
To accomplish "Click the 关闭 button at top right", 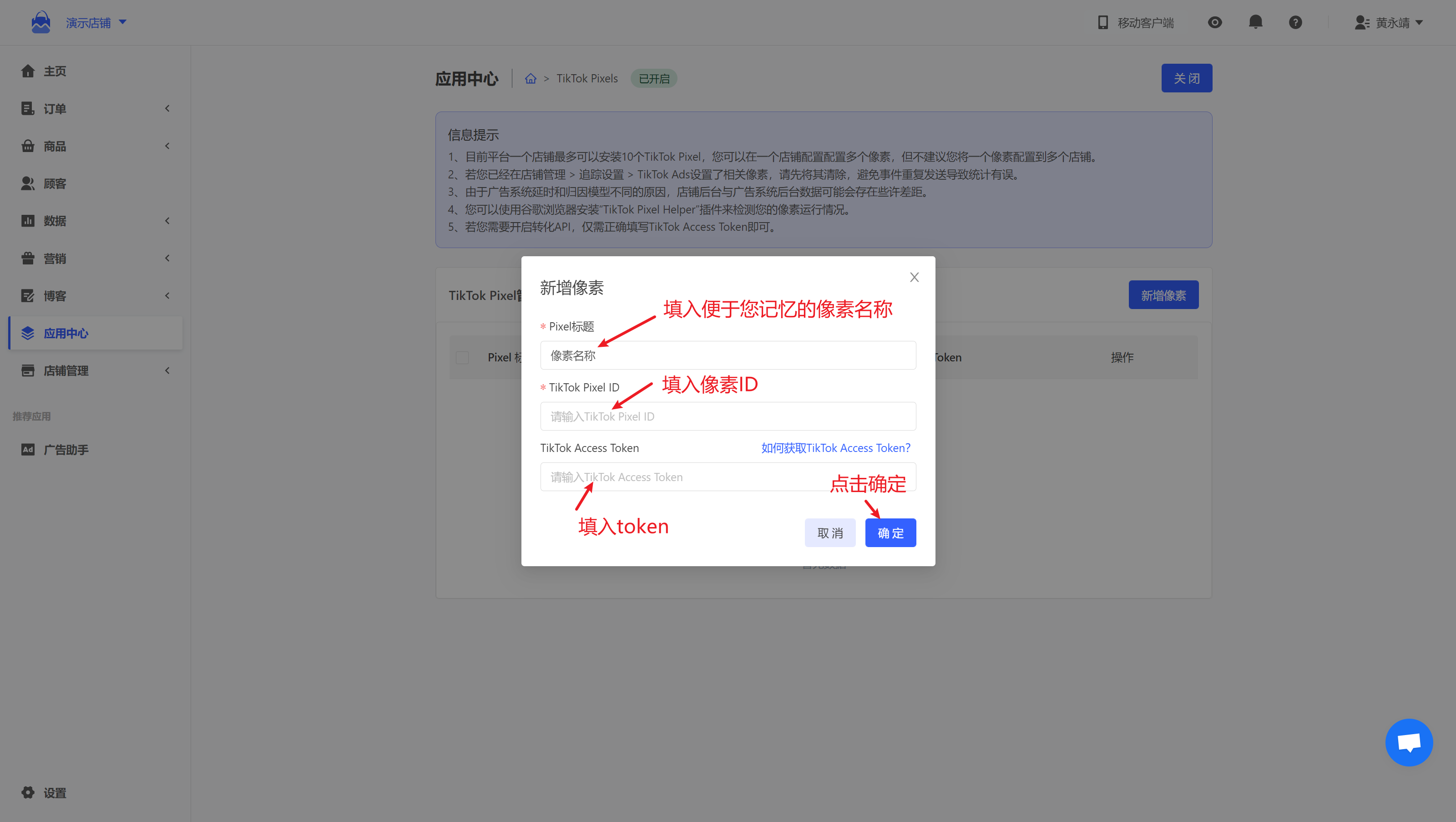I will click(x=1186, y=78).
